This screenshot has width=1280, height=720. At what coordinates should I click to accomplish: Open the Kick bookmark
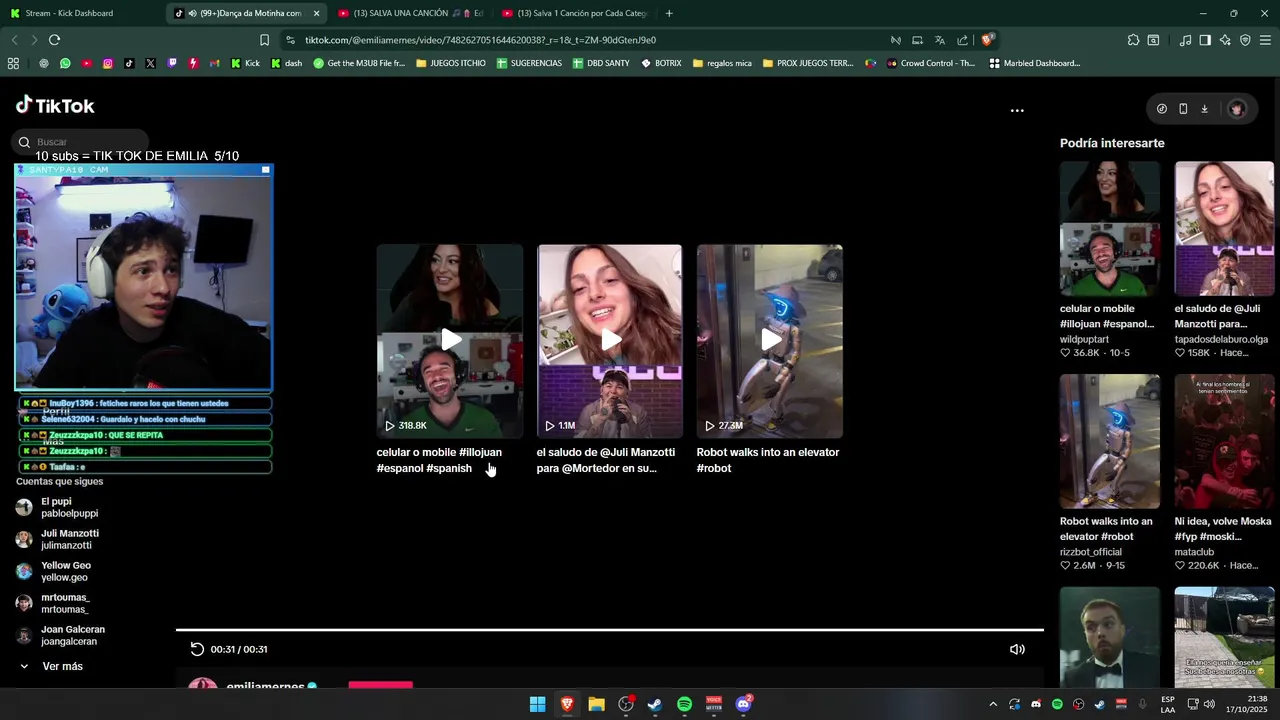[x=245, y=63]
